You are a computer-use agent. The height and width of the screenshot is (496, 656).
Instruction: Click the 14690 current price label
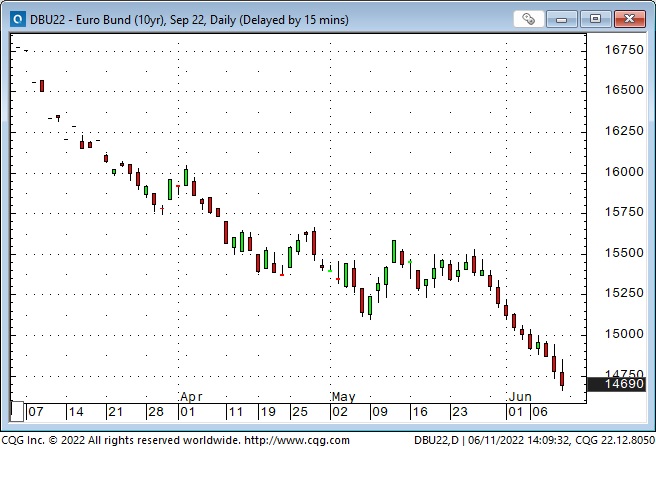click(x=616, y=384)
